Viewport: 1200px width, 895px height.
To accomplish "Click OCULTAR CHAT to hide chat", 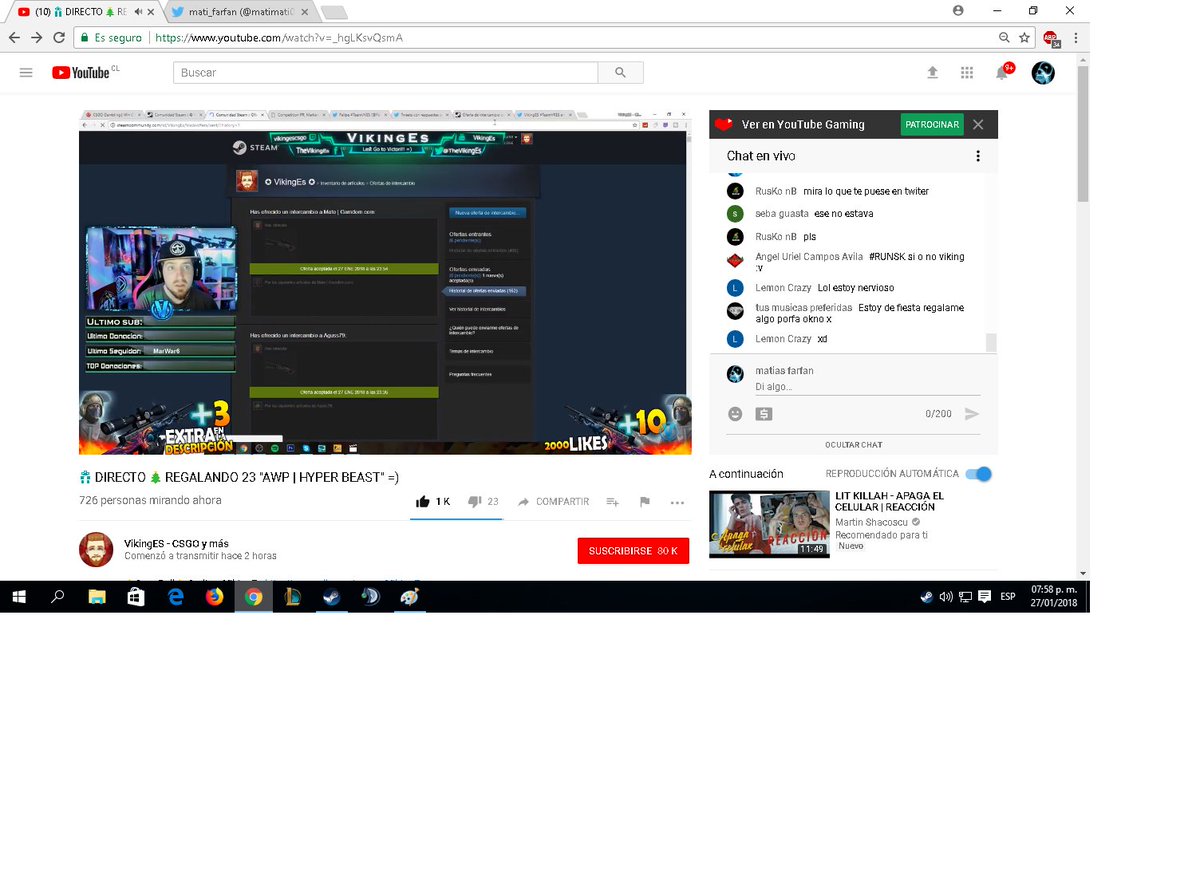I will pos(853,445).
